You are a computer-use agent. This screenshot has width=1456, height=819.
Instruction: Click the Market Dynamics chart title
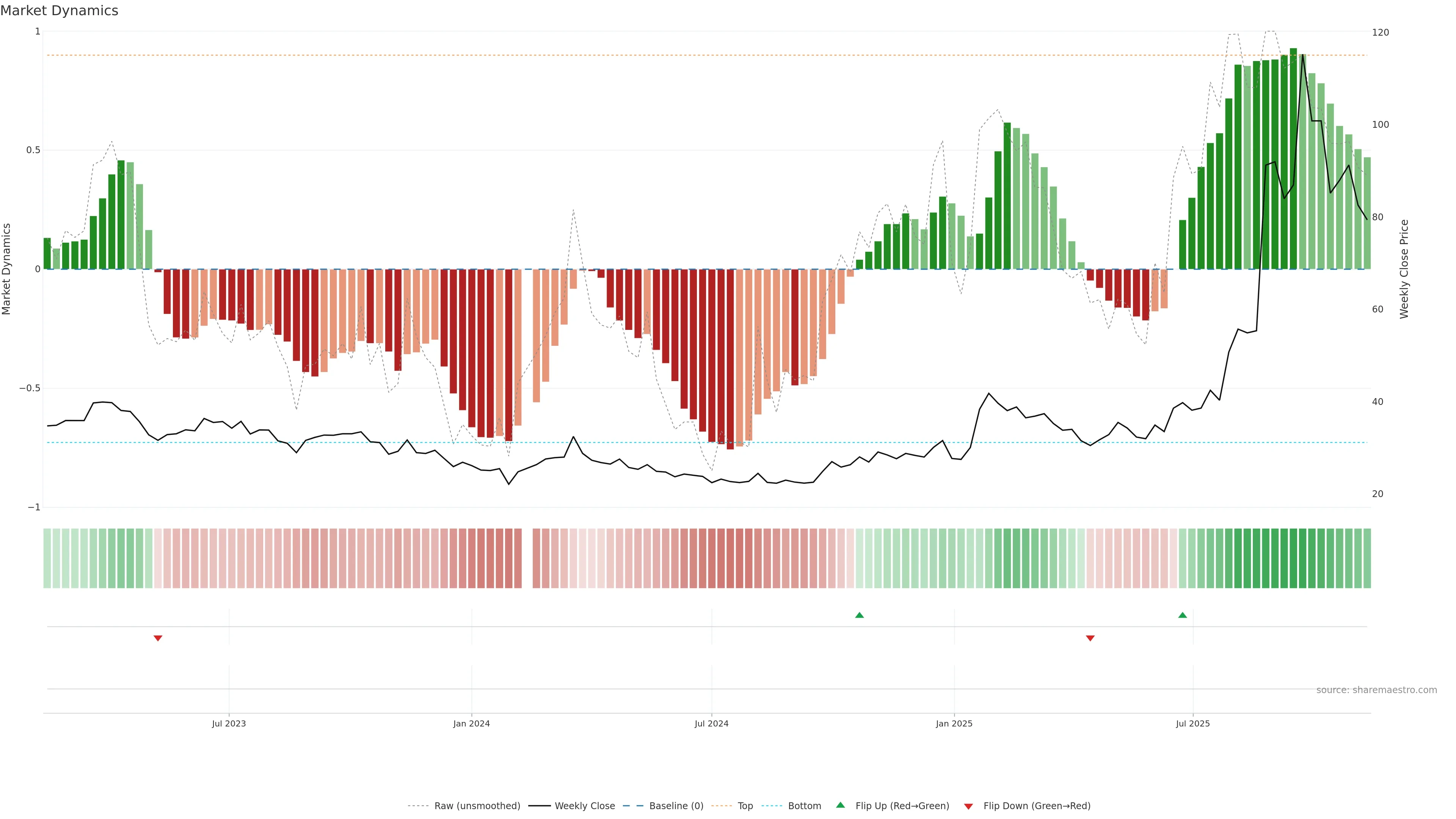60,11
